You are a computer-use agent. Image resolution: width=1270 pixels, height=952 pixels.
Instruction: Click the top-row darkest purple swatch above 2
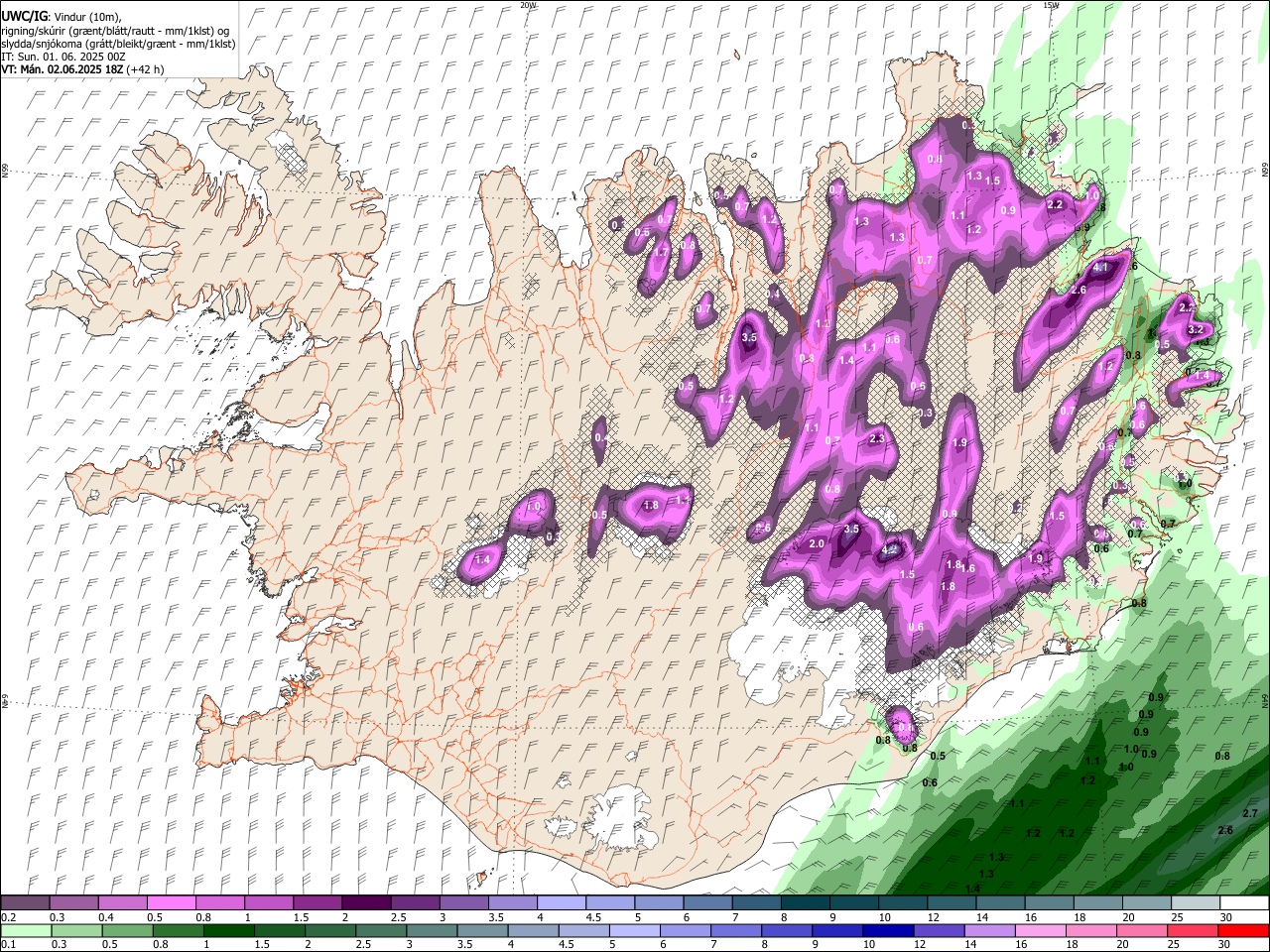[366, 902]
